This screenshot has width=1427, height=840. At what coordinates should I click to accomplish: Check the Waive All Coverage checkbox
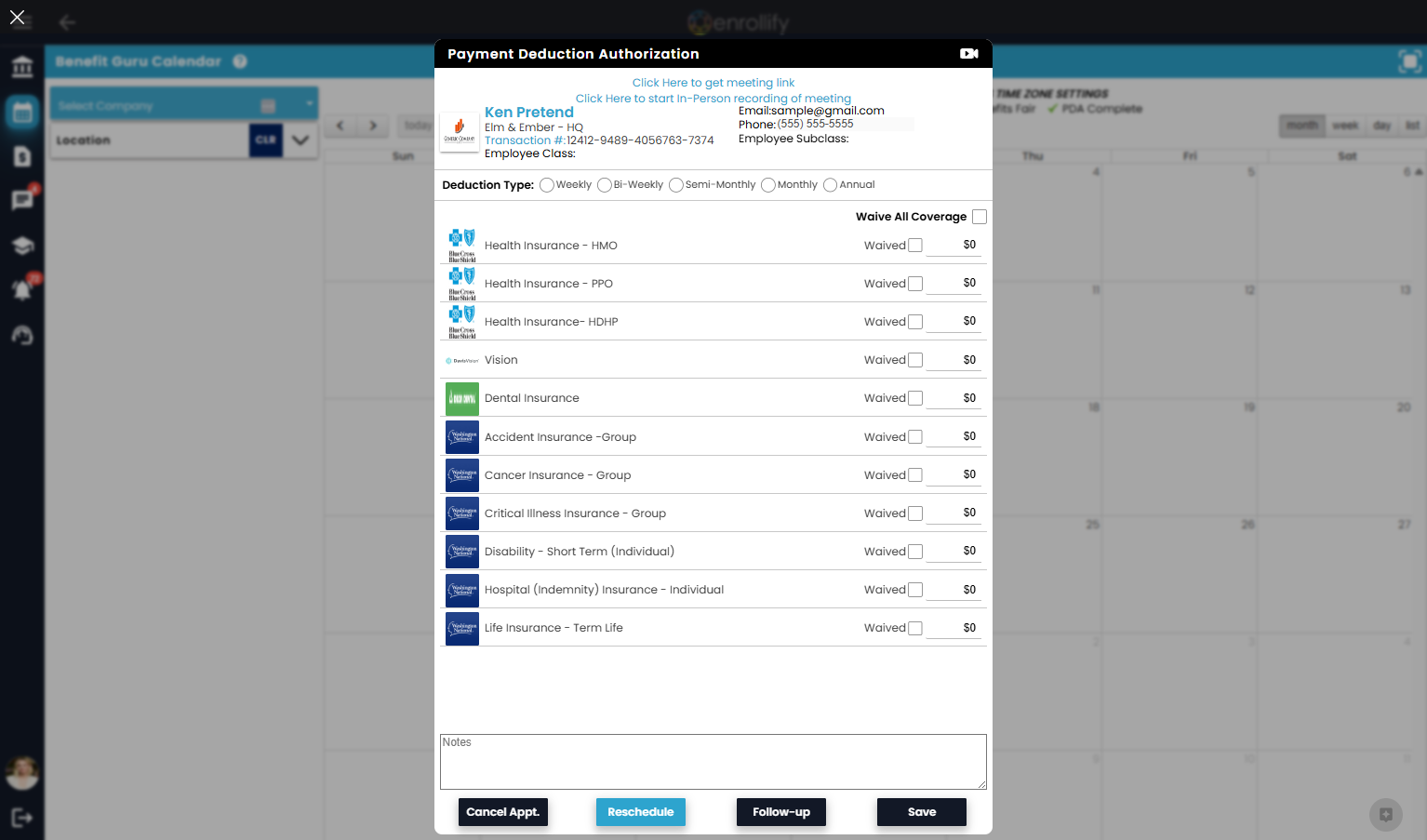980,217
